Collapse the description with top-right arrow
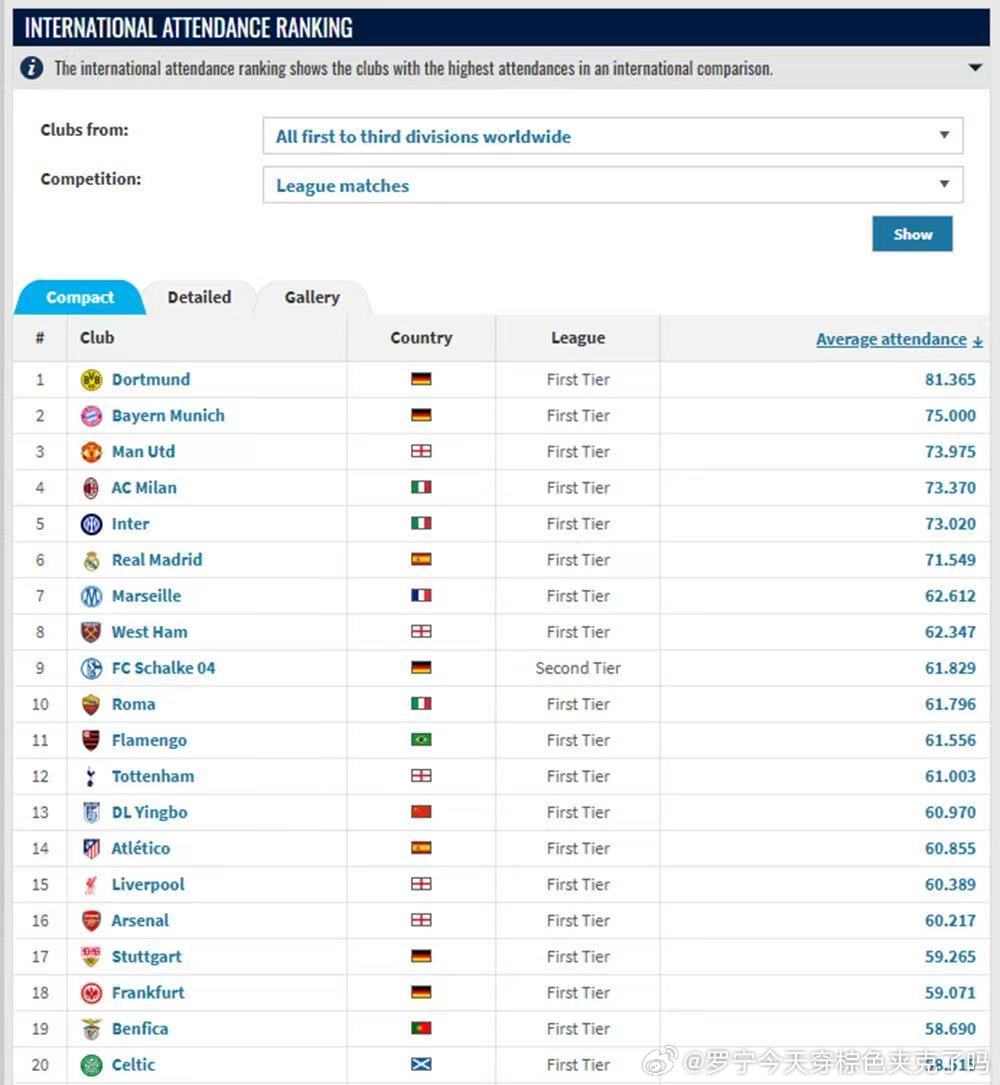The width and height of the screenshot is (1000, 1085). point(975,68)
